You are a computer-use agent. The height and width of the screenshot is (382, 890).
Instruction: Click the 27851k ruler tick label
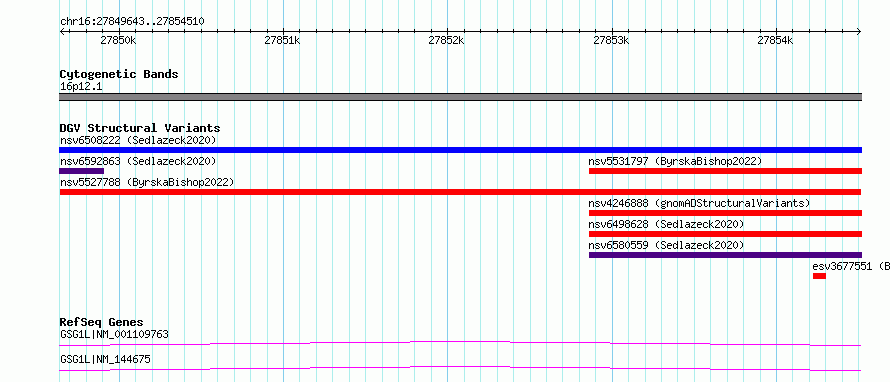282,41
